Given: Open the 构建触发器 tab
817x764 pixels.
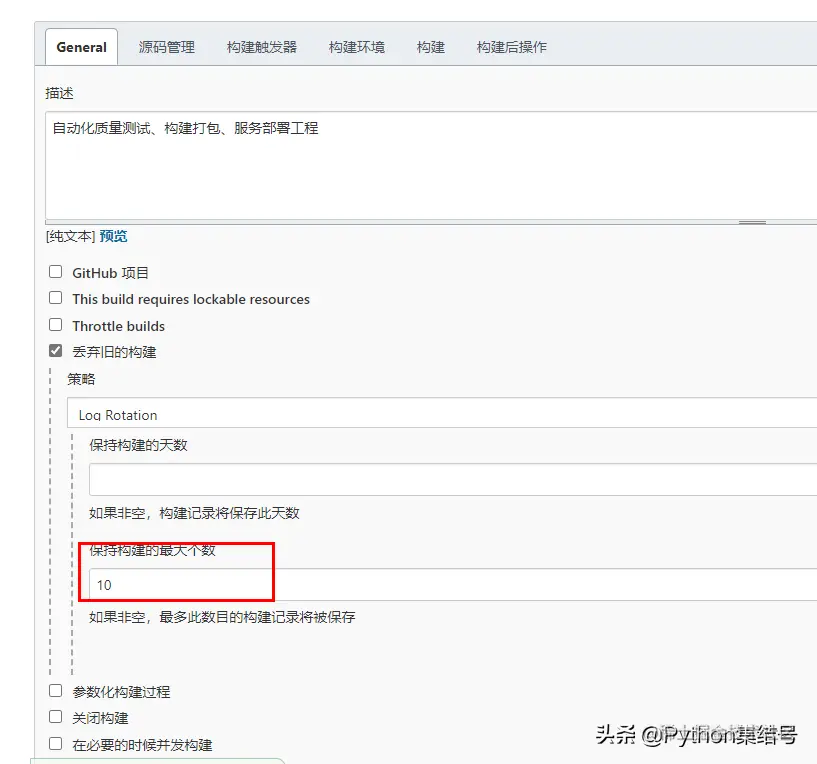Looking at the screenshot, I should point(260,46).
